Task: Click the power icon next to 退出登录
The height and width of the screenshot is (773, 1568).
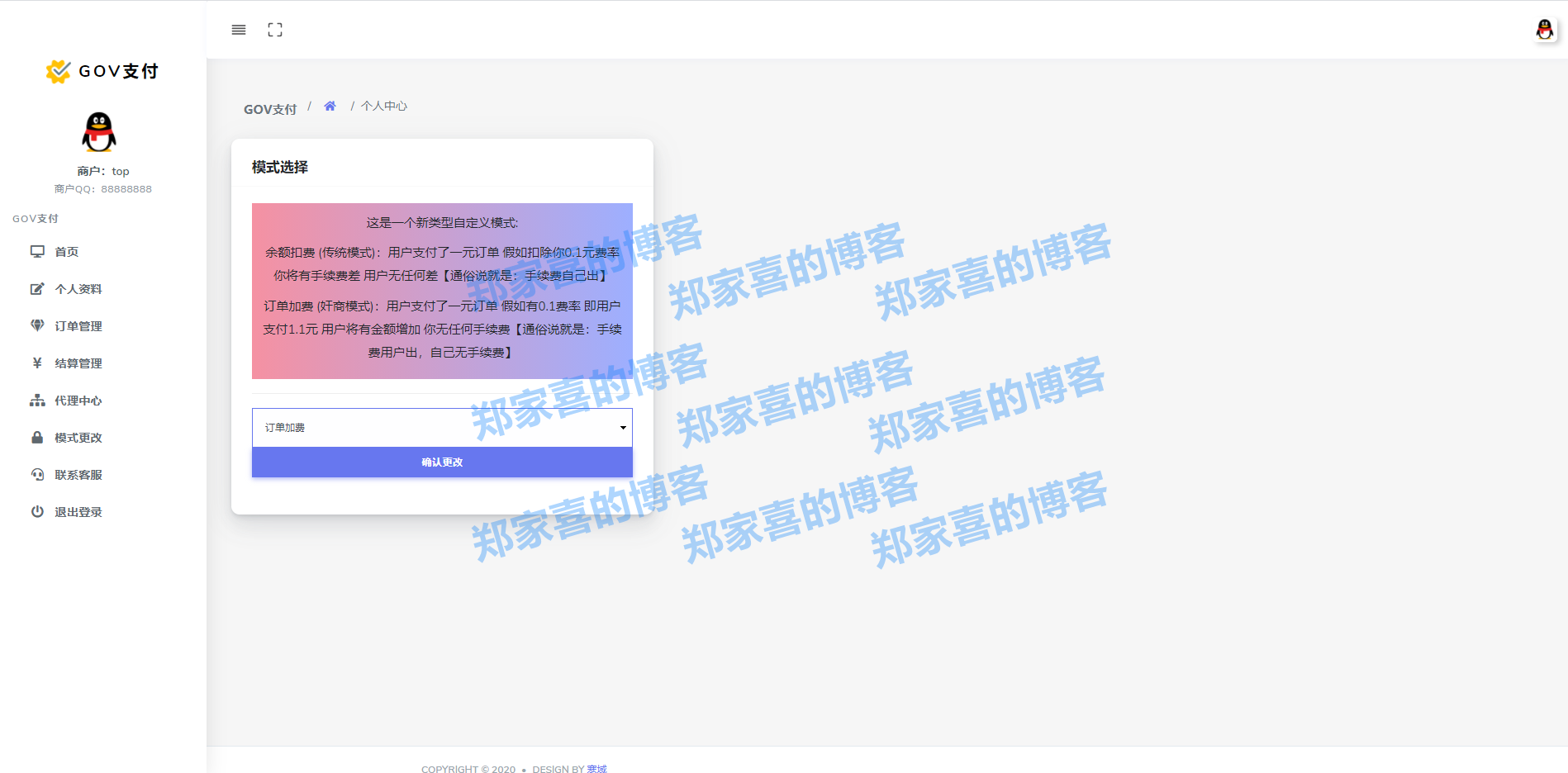Action: [x=37, y=511]
